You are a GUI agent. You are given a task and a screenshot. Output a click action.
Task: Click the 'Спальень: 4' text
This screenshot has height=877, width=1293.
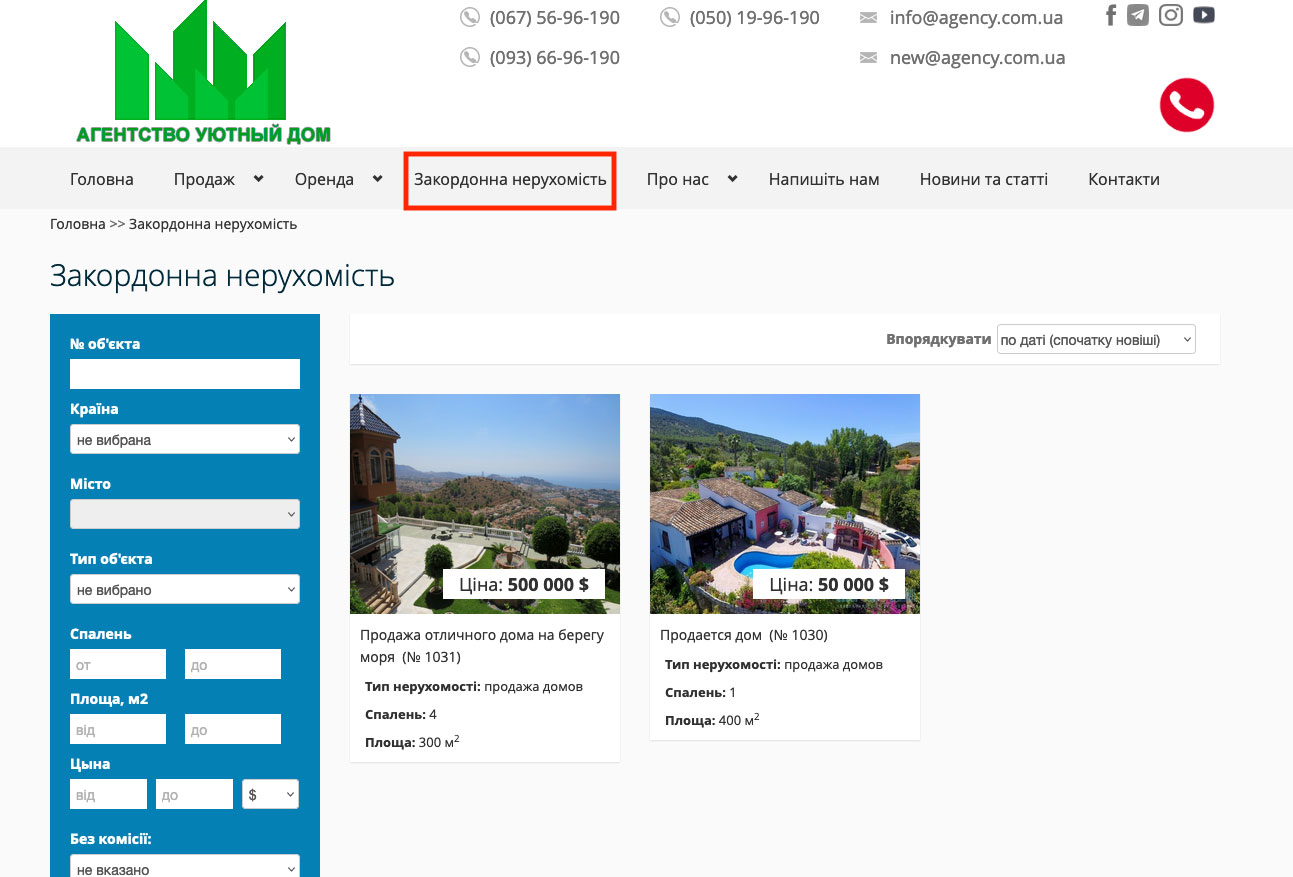401,714
